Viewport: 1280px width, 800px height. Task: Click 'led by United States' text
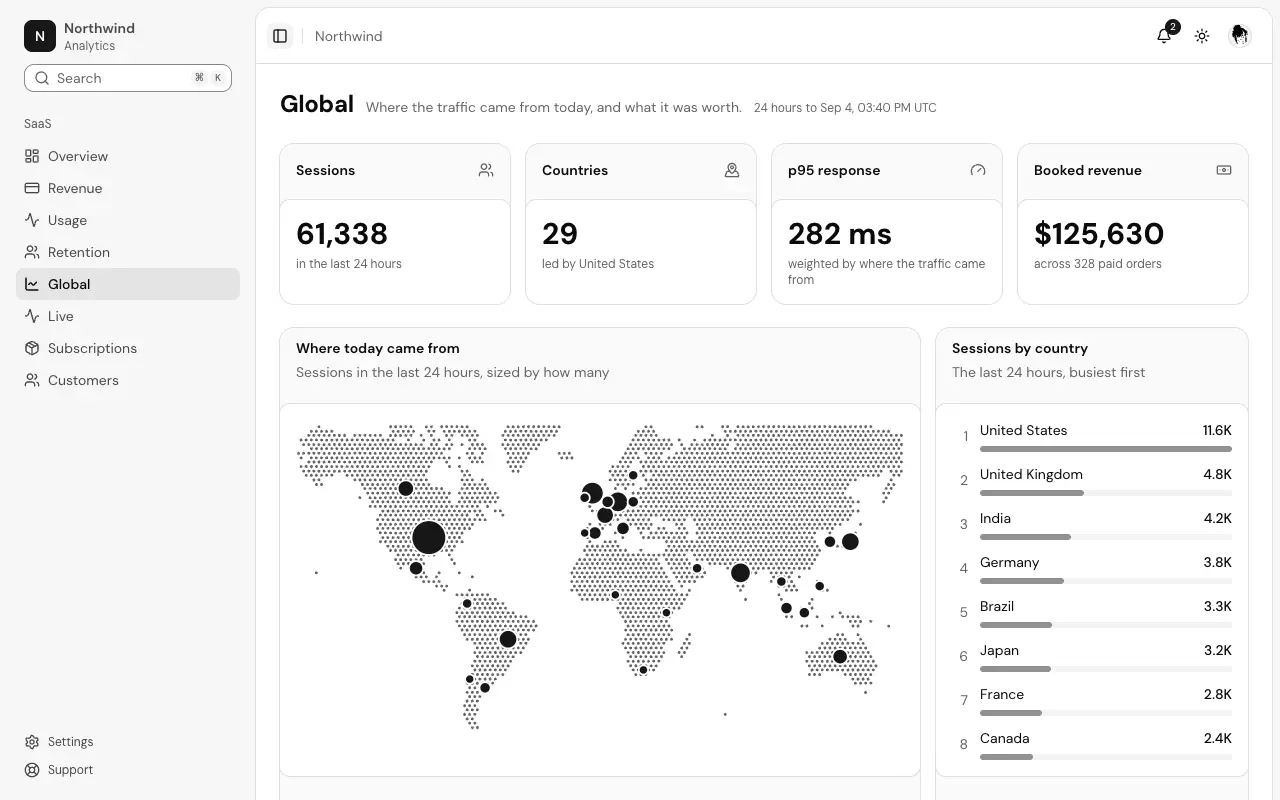click(x=598, y=264)
